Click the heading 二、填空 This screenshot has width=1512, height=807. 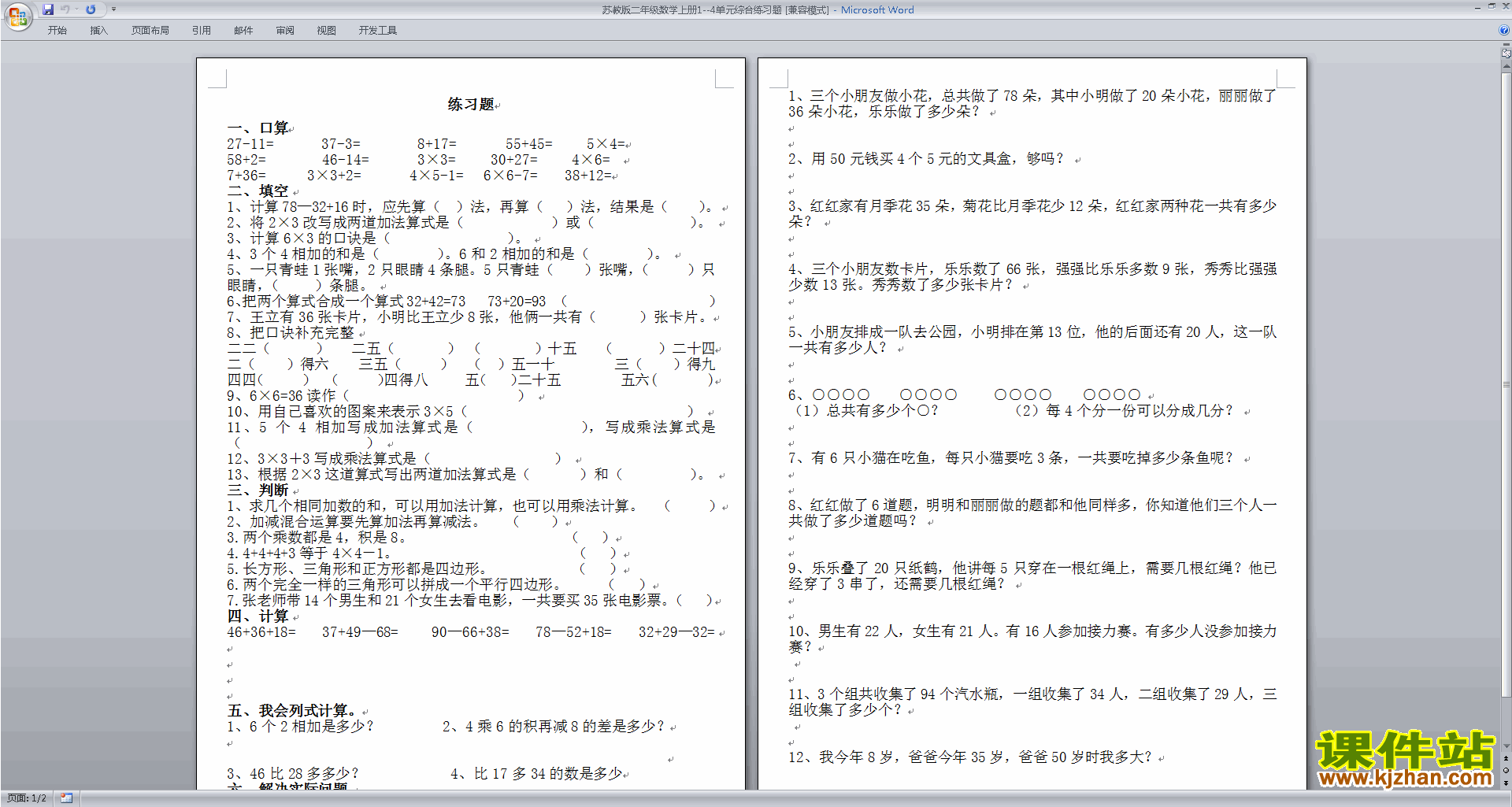[x=258, y=191]
